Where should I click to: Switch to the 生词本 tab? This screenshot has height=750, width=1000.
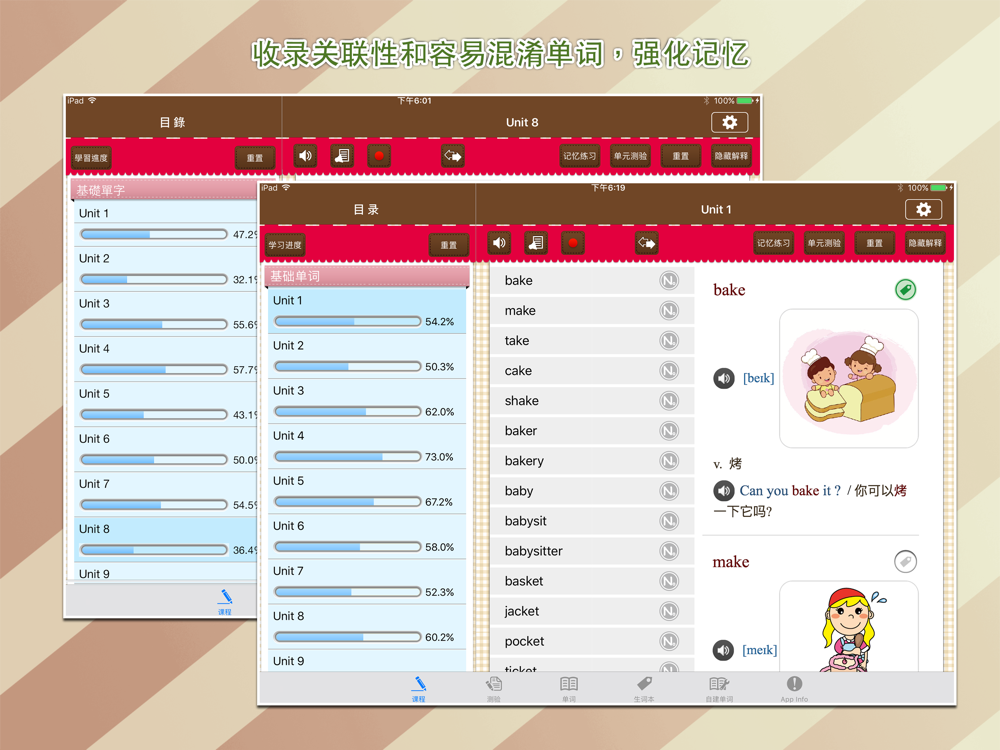click(x=643, y=689)
